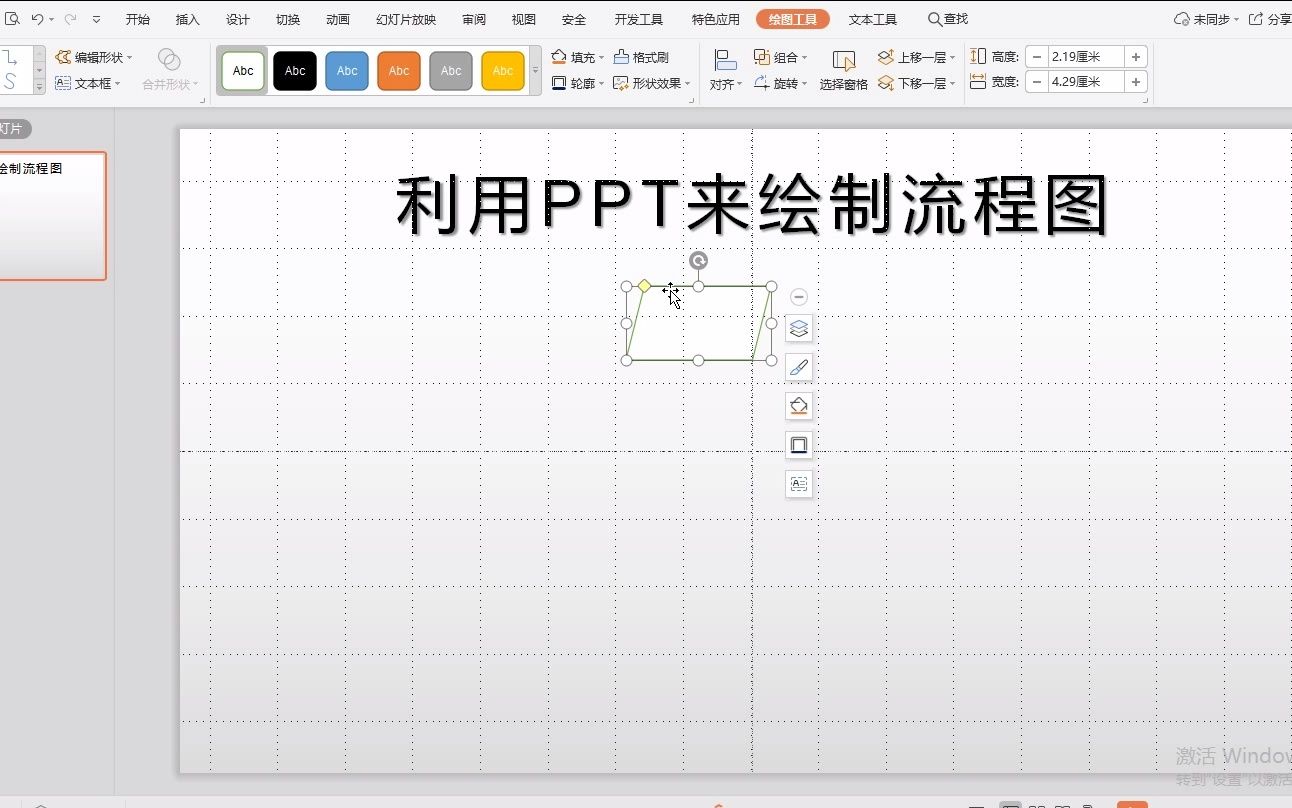The image size is (1292, 808).
Task: Increase the 高度 height value
Action: coord(1136,57)
